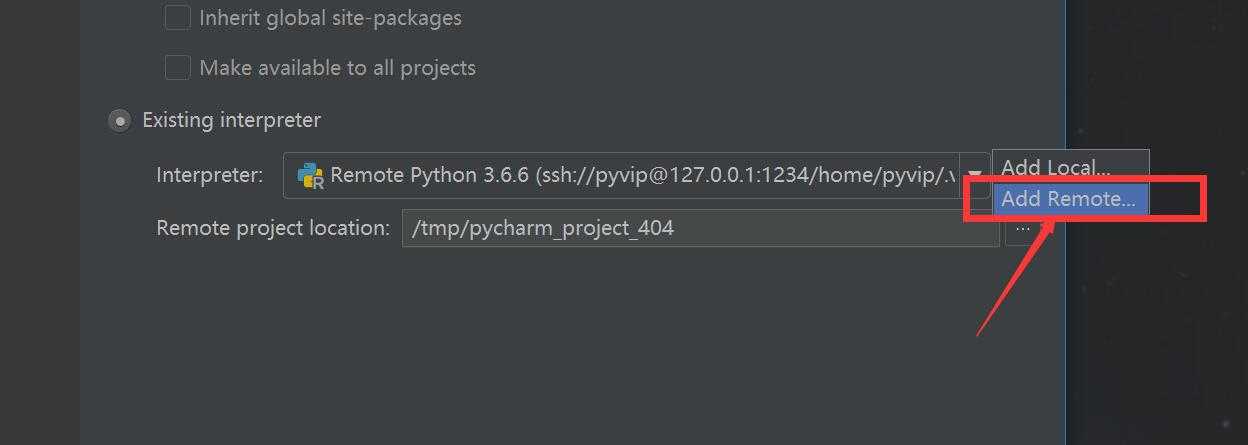Open the Remote Python 3.6.6 interpreter combo box
This screenshot has width=1248, height=445.
(x=636, y=175)
